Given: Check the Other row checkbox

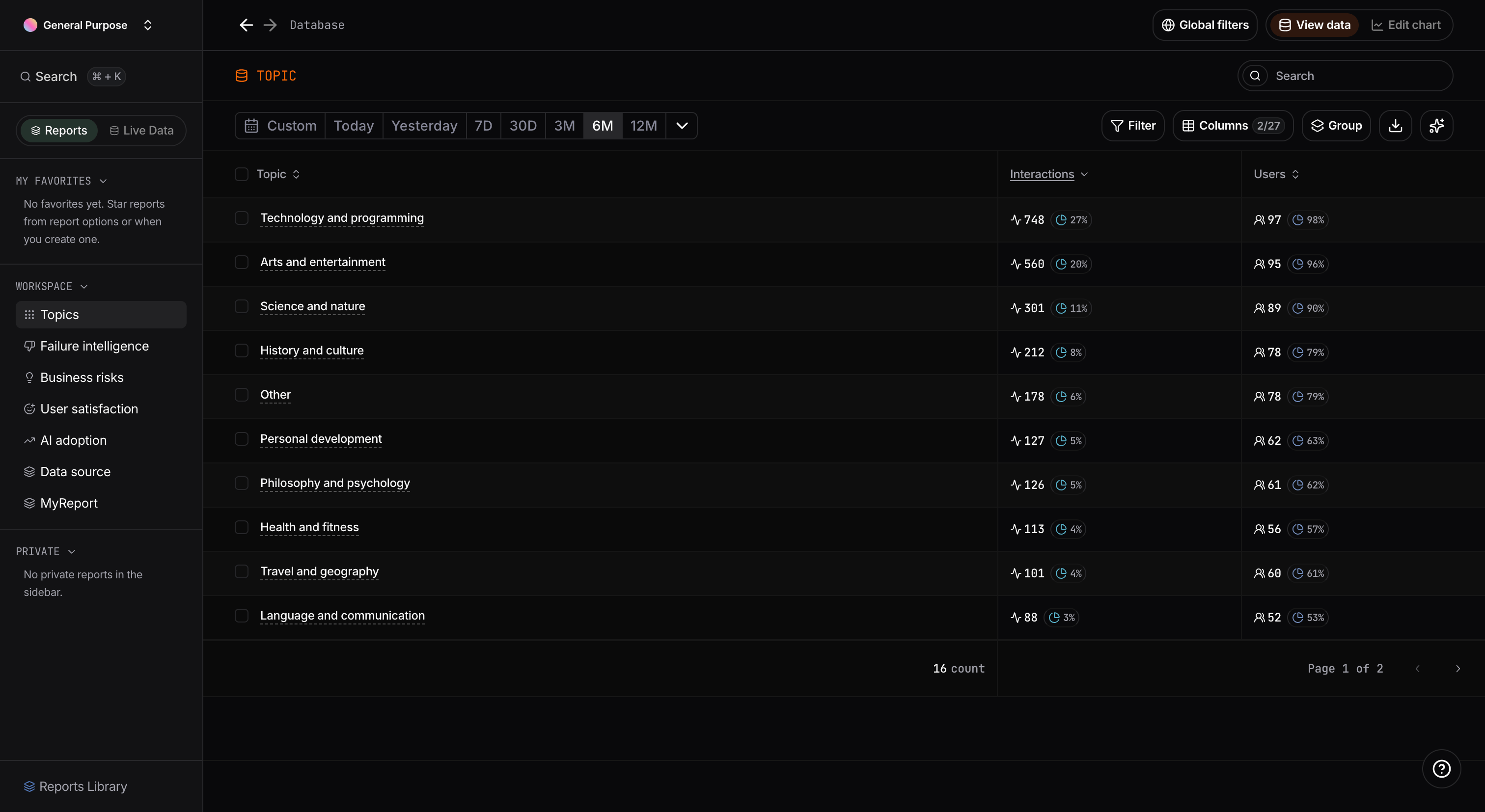Looking at the screenshot, I should [242, 395].
